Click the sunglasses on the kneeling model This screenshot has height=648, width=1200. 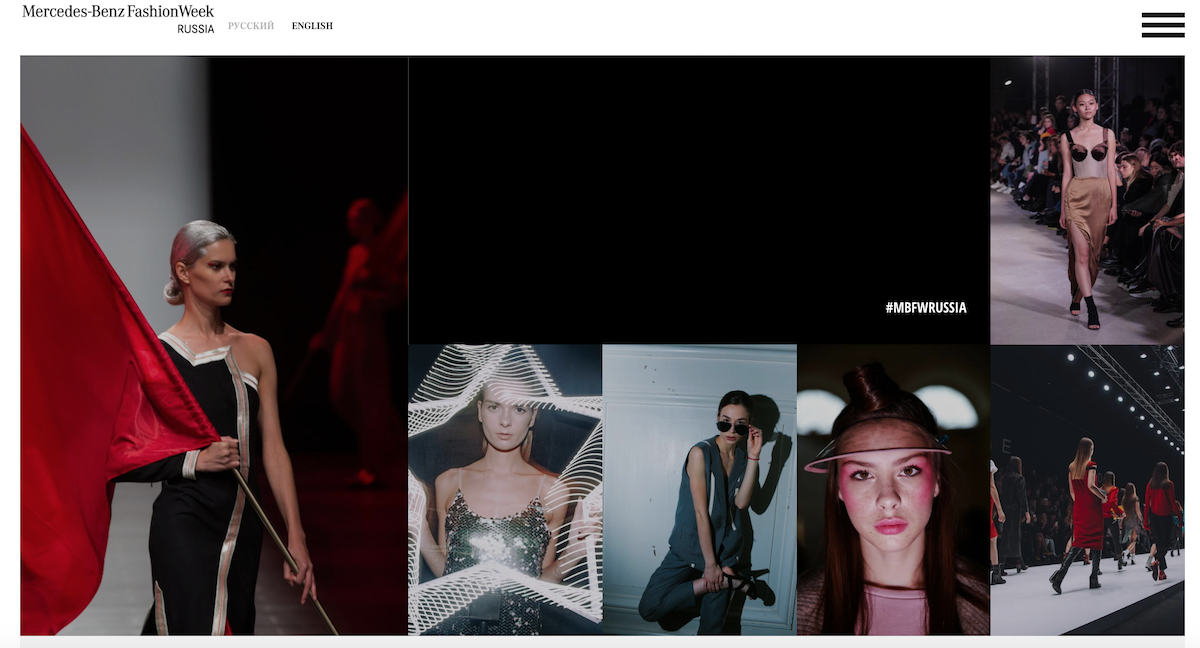coord(732,427)
